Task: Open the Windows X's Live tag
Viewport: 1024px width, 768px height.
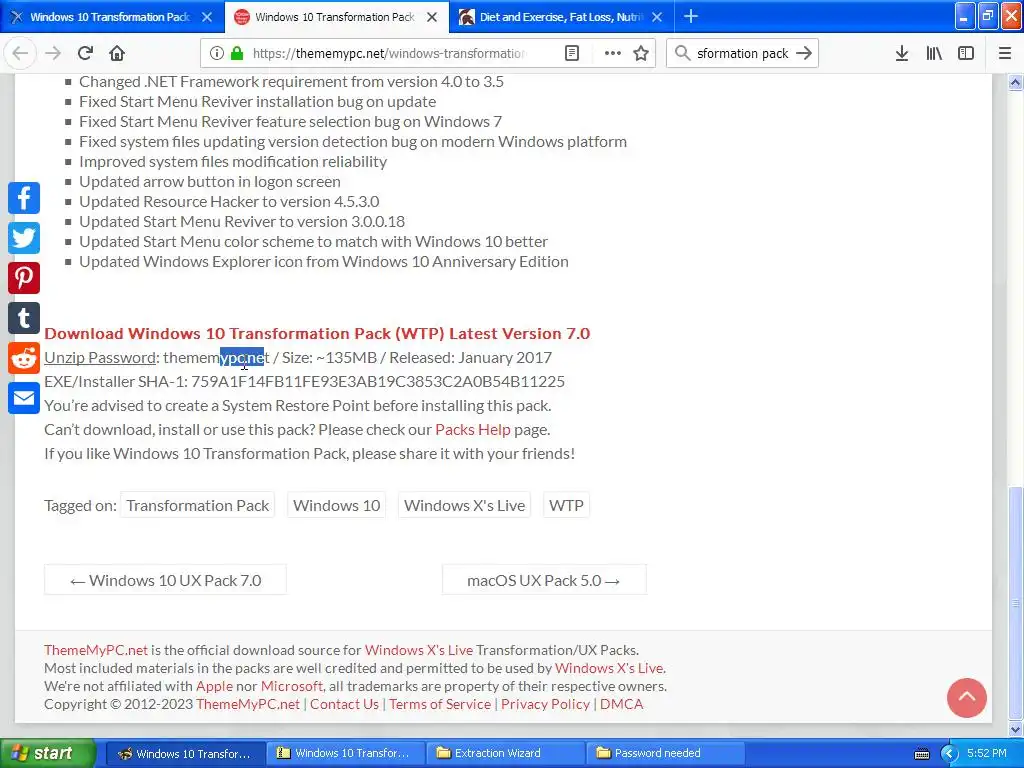Action: [464, 505]
